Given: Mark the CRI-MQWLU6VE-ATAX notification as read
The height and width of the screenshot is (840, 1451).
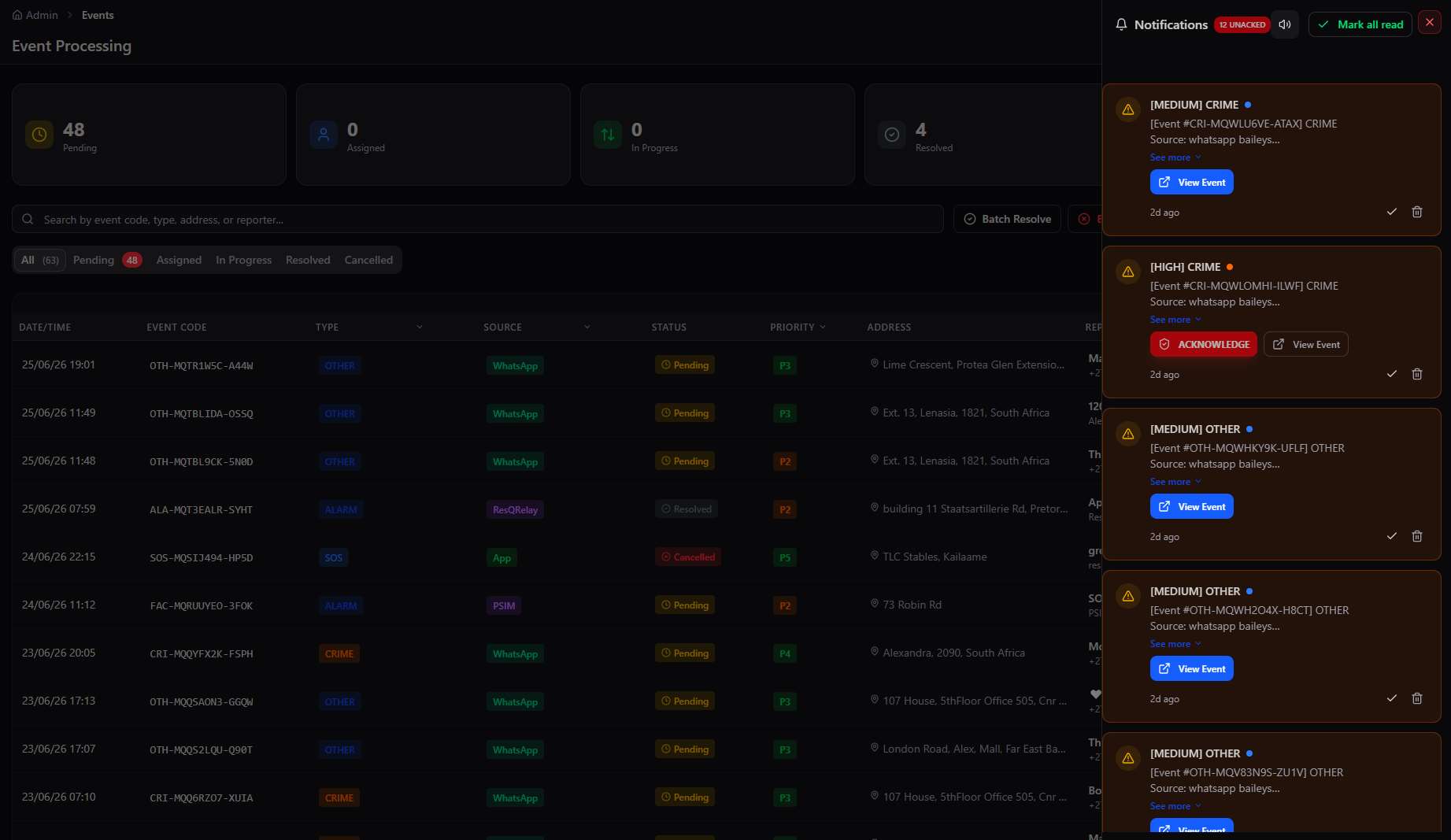Looking at the screenshot, I should pyautogui.click(x=1392, y=212).
